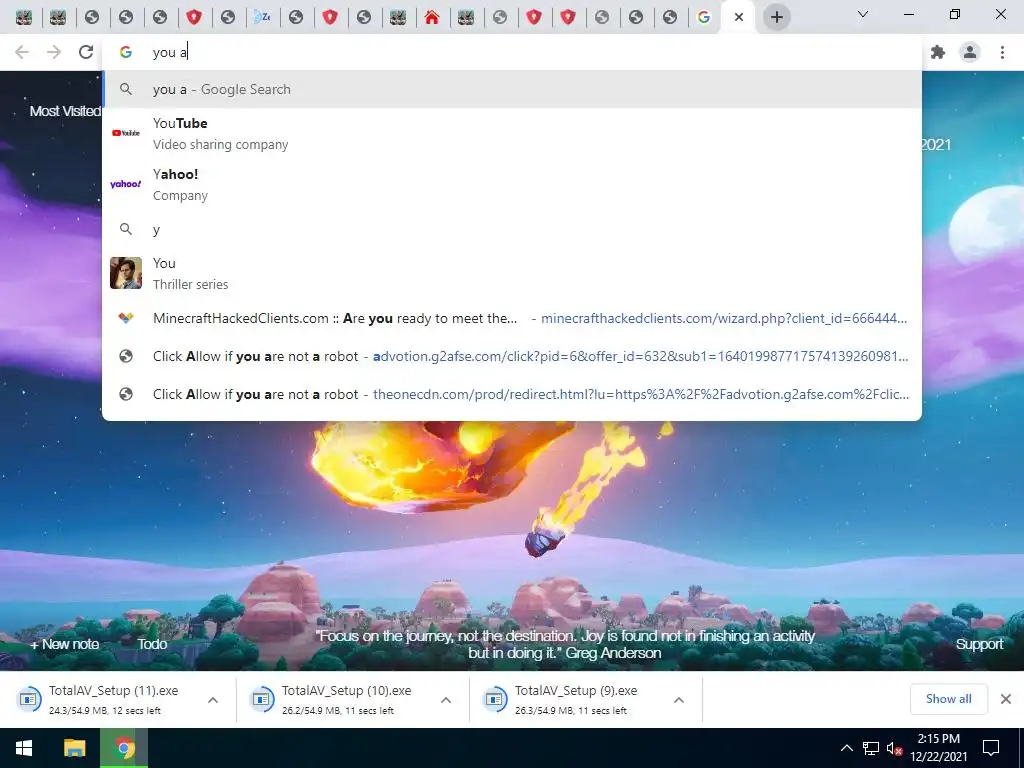Open the Extensions puzzle icon
The width and height of the screenshot is (1024, 768).
tap(938, 52)
